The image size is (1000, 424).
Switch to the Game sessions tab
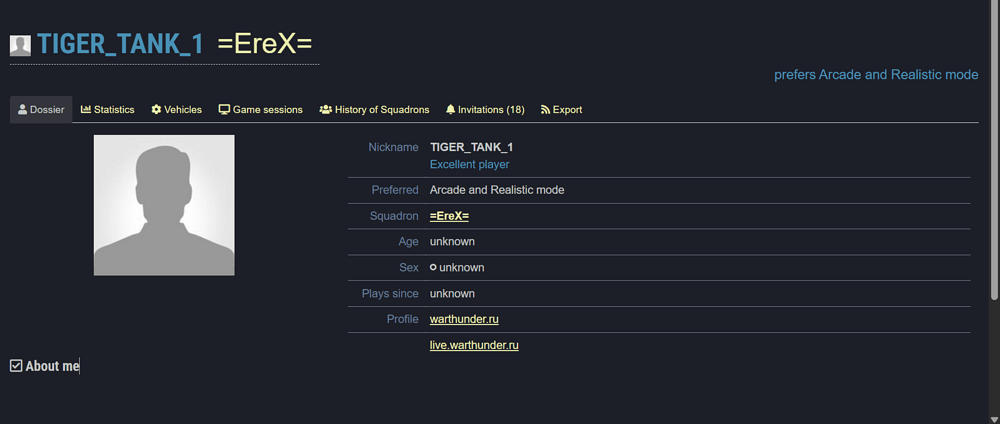[267, 110]
